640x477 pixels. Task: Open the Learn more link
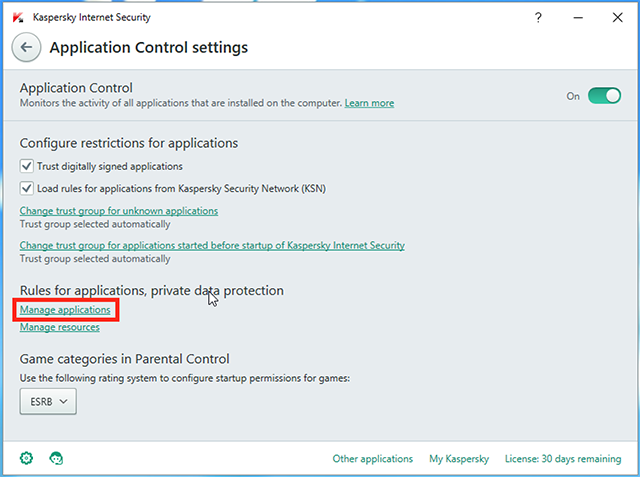369,103
